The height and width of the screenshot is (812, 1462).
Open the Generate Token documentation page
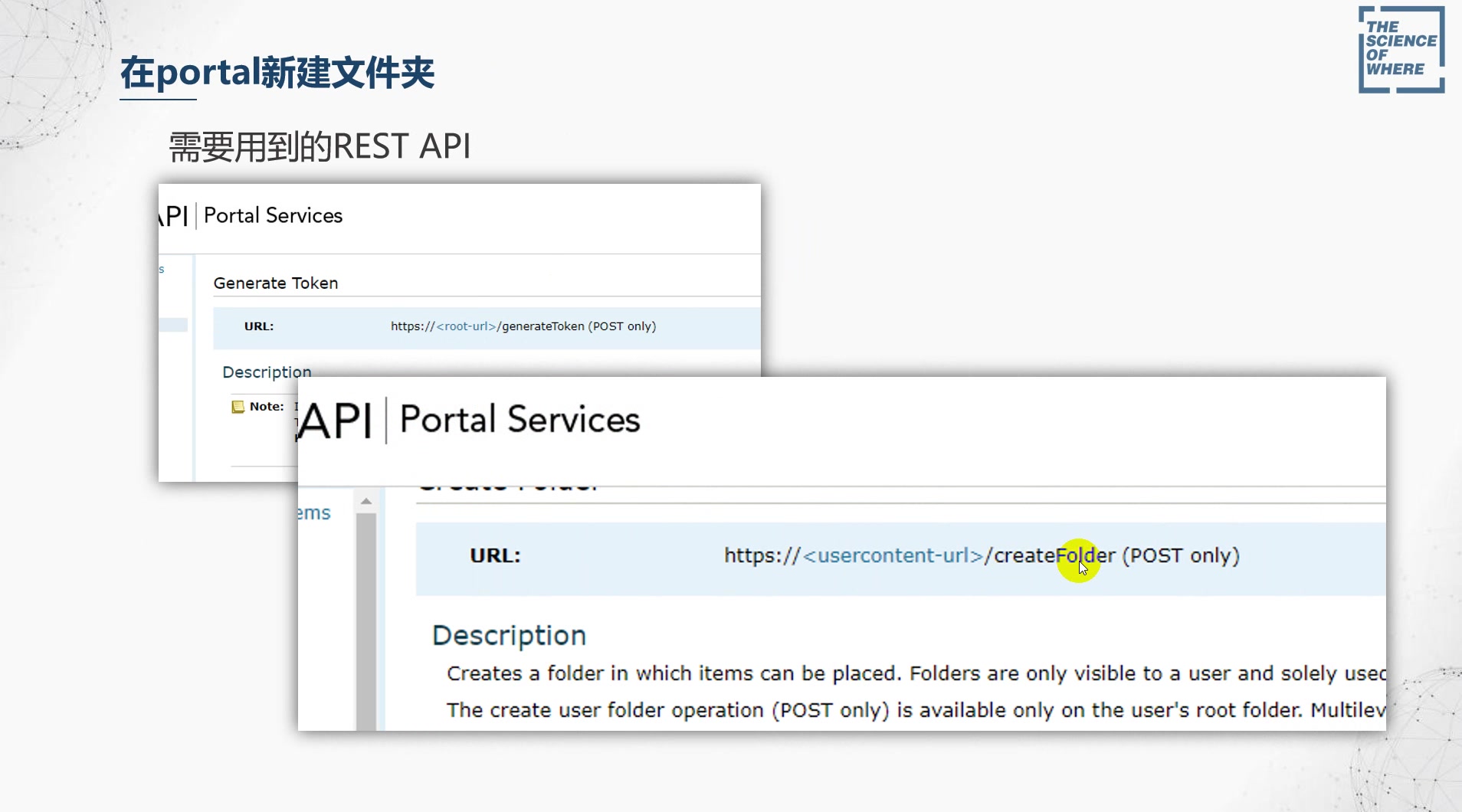(x=276, y=283)
